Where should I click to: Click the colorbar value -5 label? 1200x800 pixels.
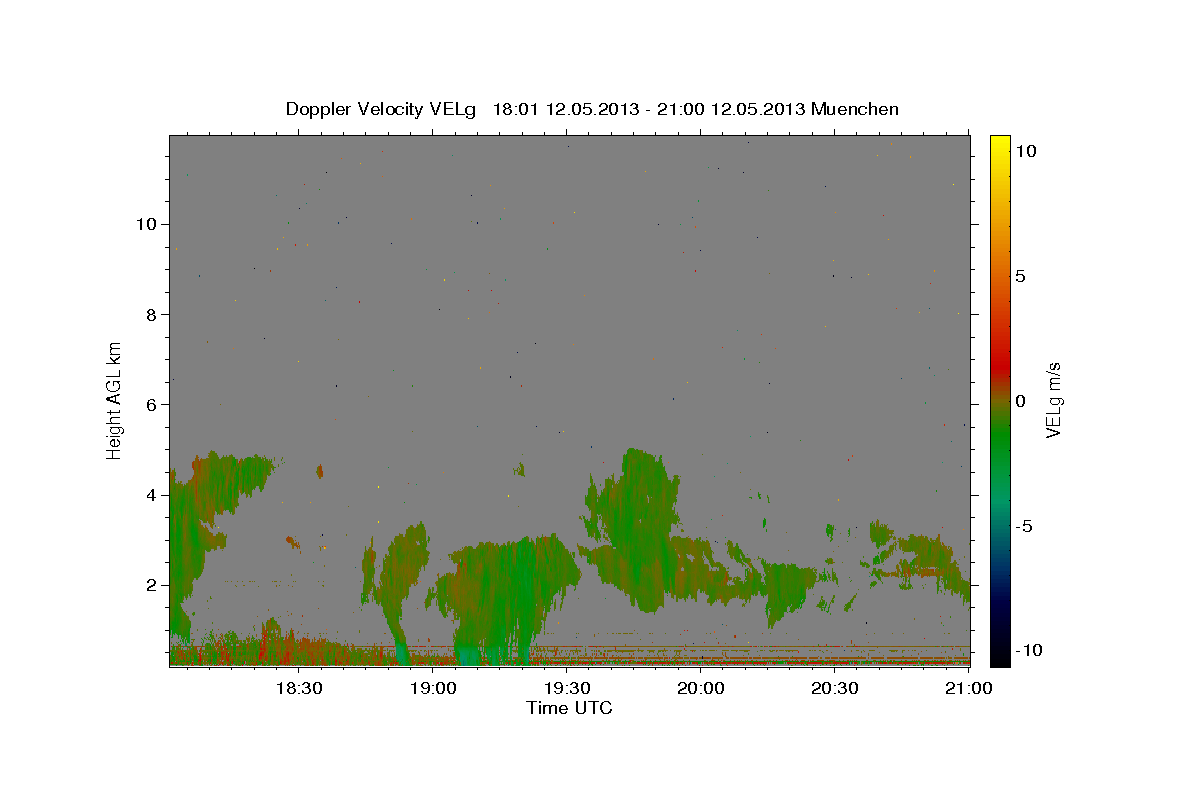1023,526
